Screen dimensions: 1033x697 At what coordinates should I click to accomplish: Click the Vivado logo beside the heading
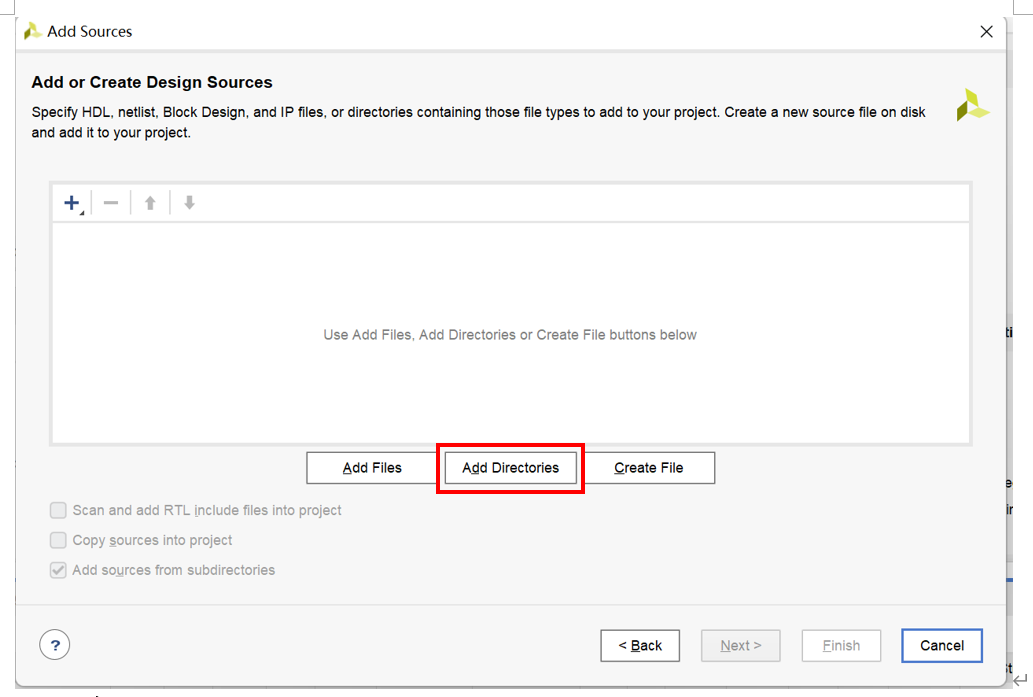[x=972, y=105]
